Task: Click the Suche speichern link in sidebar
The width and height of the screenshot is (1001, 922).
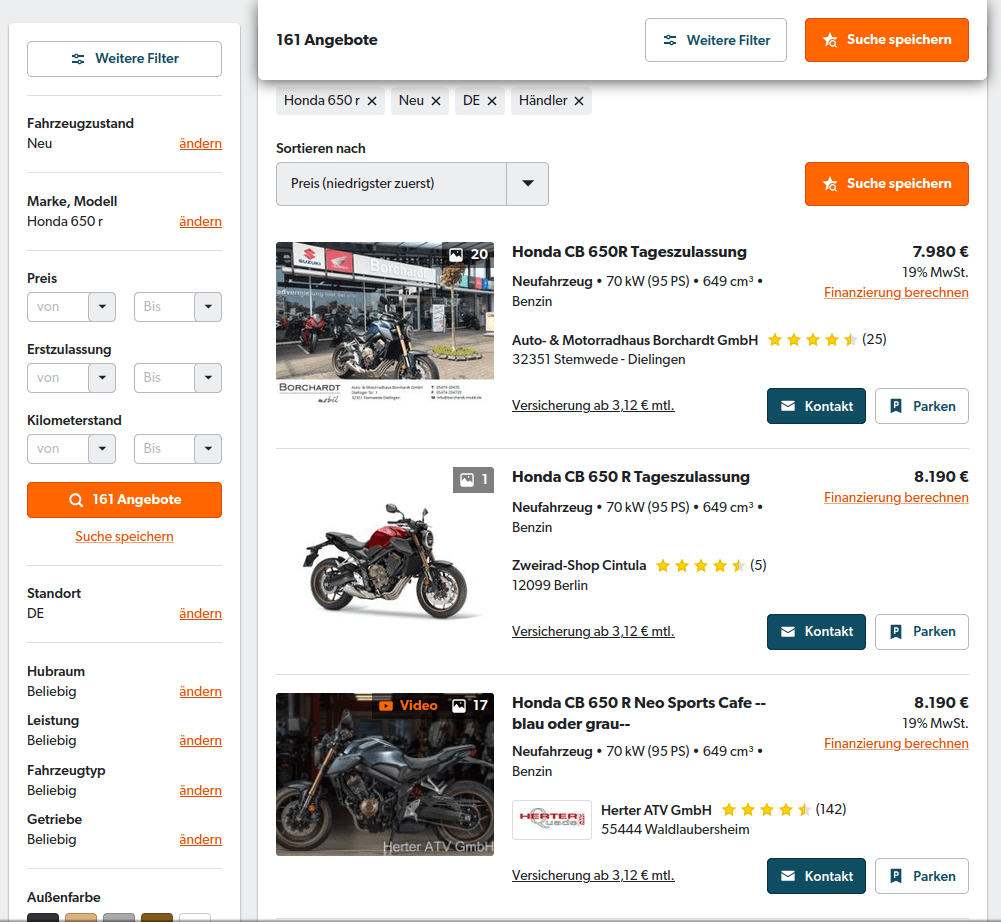Action: 124,536
